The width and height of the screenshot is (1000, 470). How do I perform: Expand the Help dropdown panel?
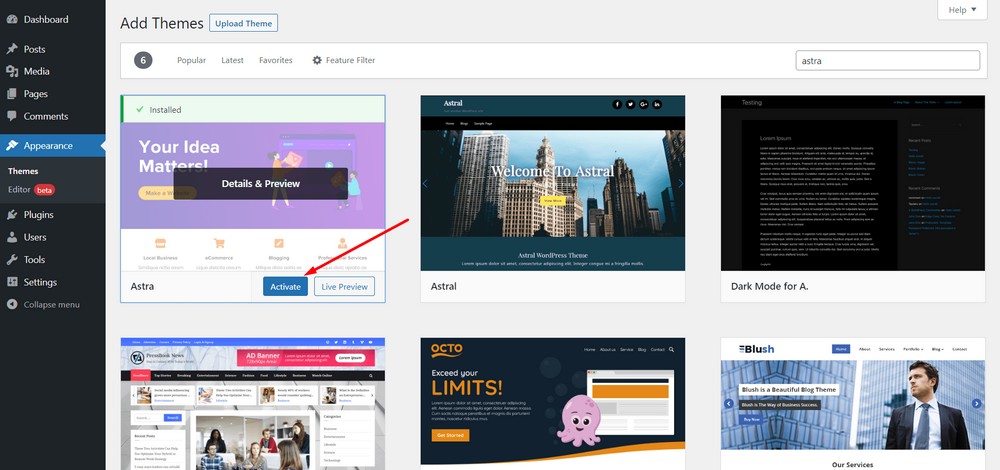pos(961,10)
